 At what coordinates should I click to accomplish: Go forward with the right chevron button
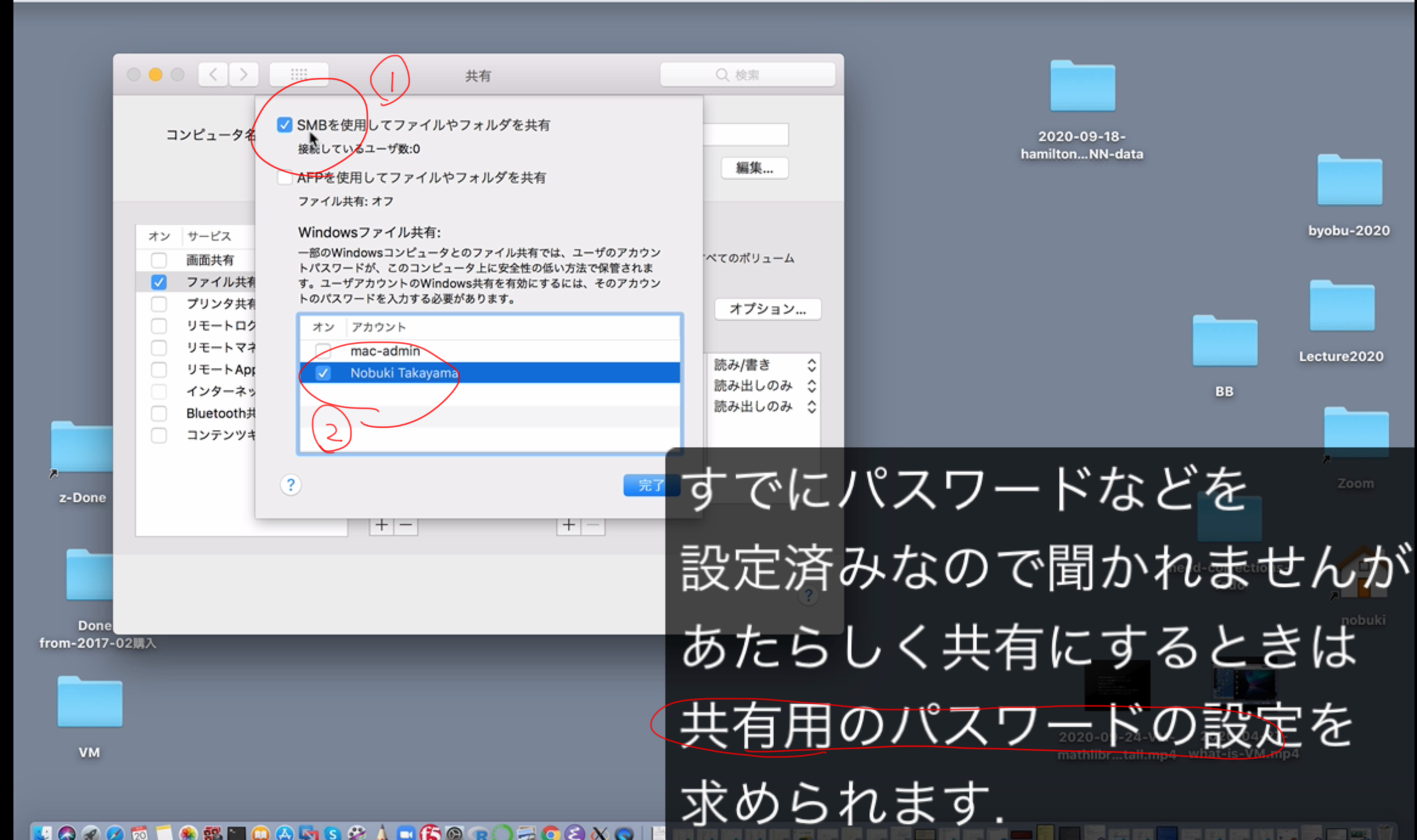[x=243, y=75]
